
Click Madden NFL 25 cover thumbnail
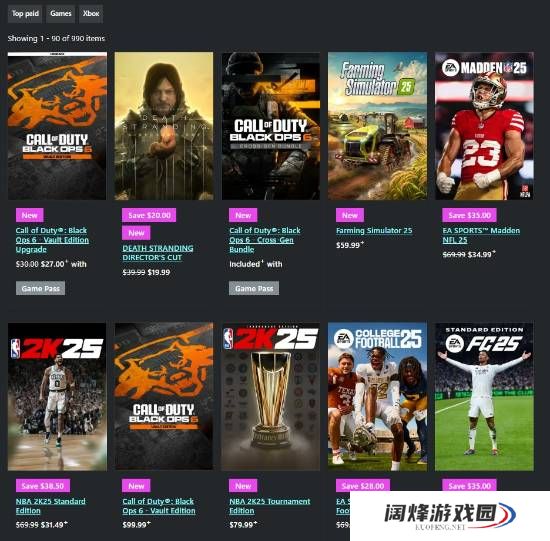(x=484, y=126)
